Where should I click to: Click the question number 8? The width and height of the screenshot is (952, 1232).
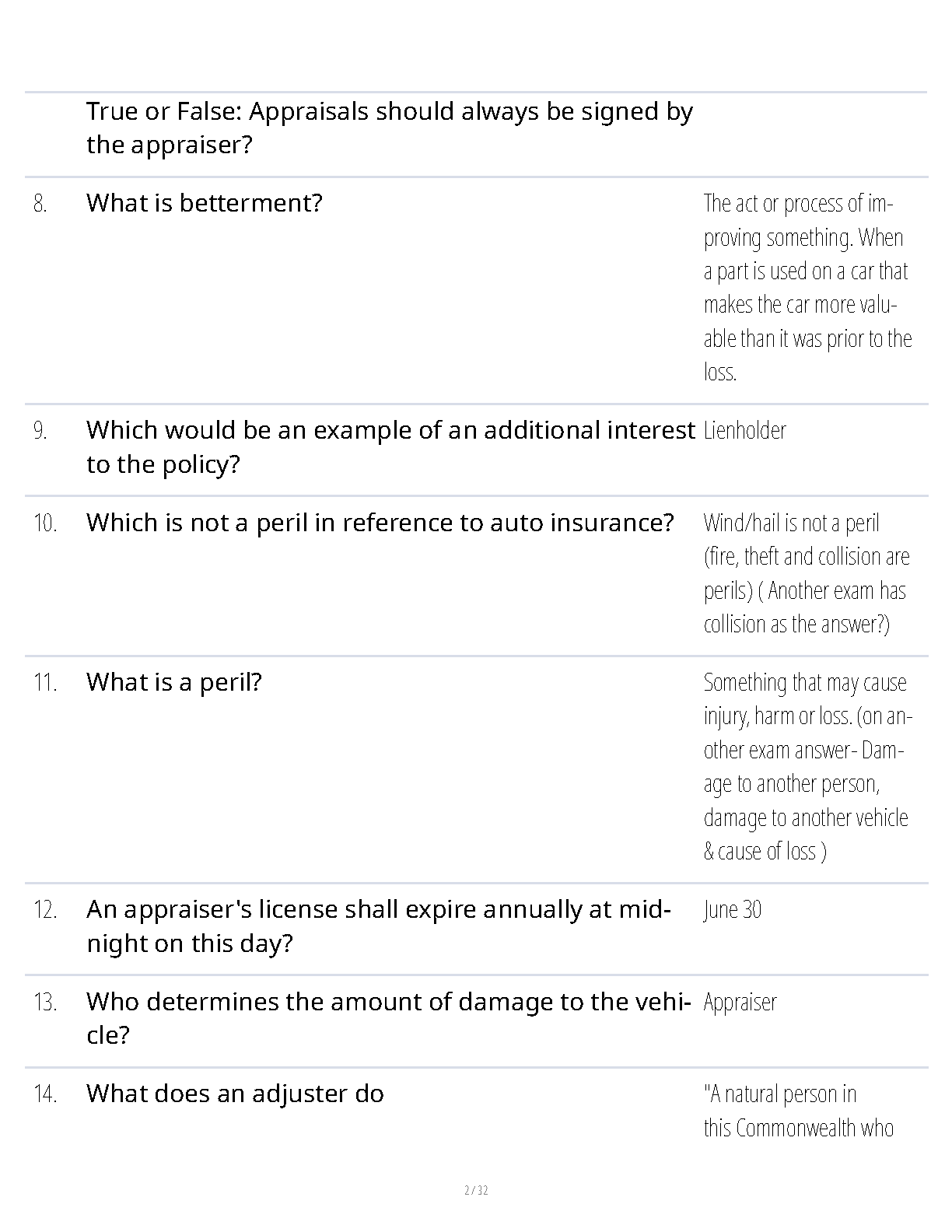[x=40, y=204]
